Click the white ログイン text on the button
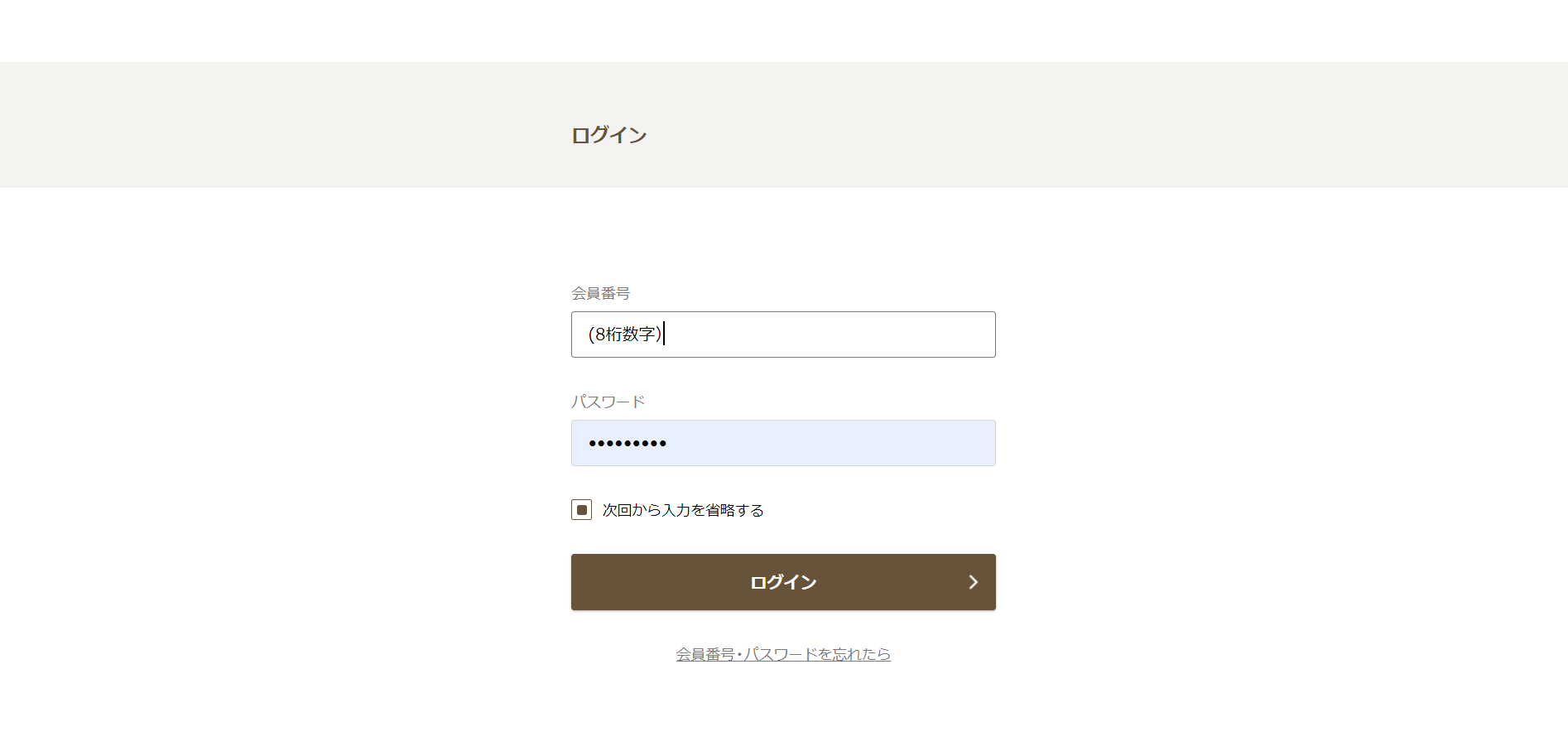Image resolution: width=1568 pixels, height=746 pixels. click(782, 582)
